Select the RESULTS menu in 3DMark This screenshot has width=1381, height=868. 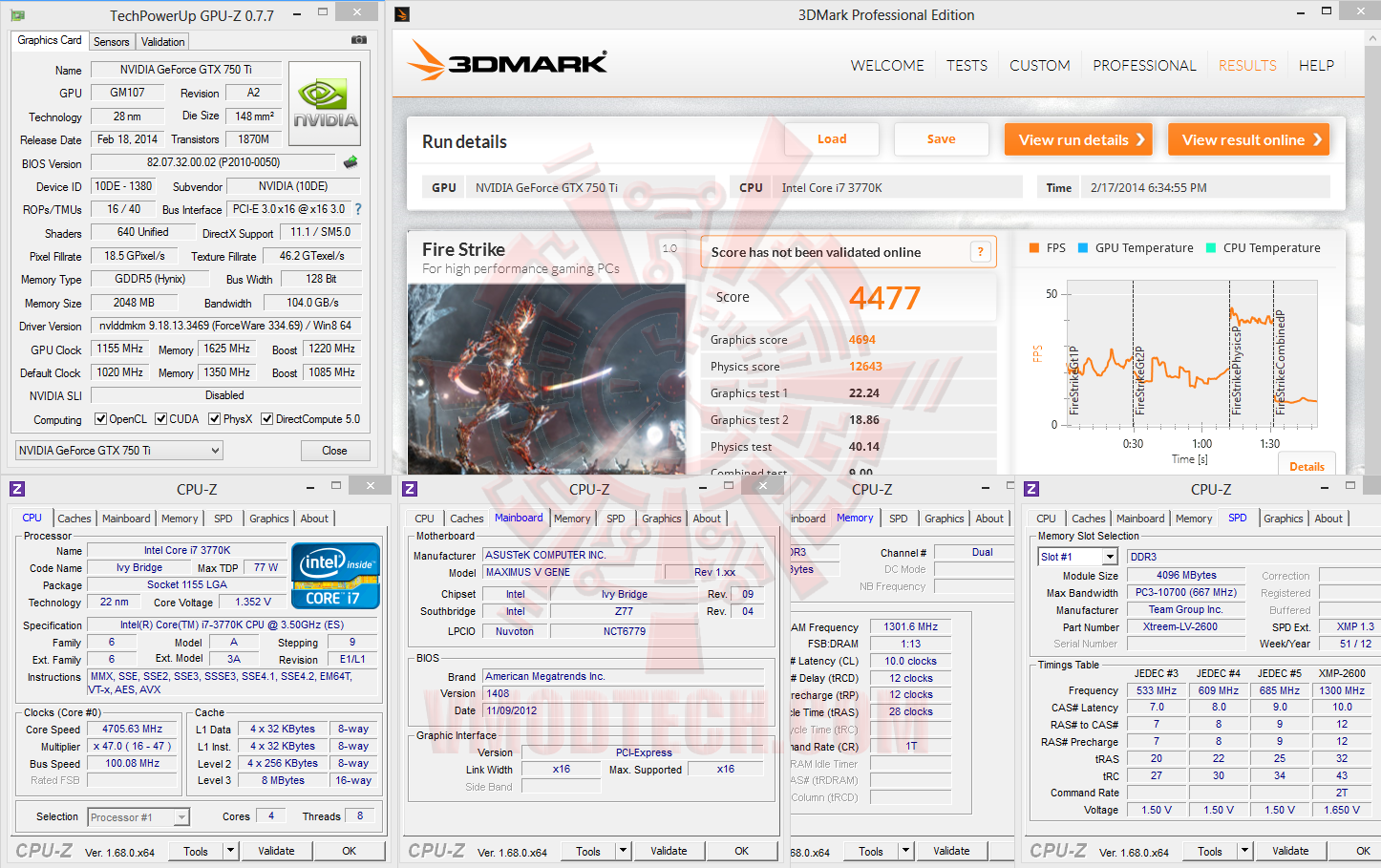[1247, 65]
